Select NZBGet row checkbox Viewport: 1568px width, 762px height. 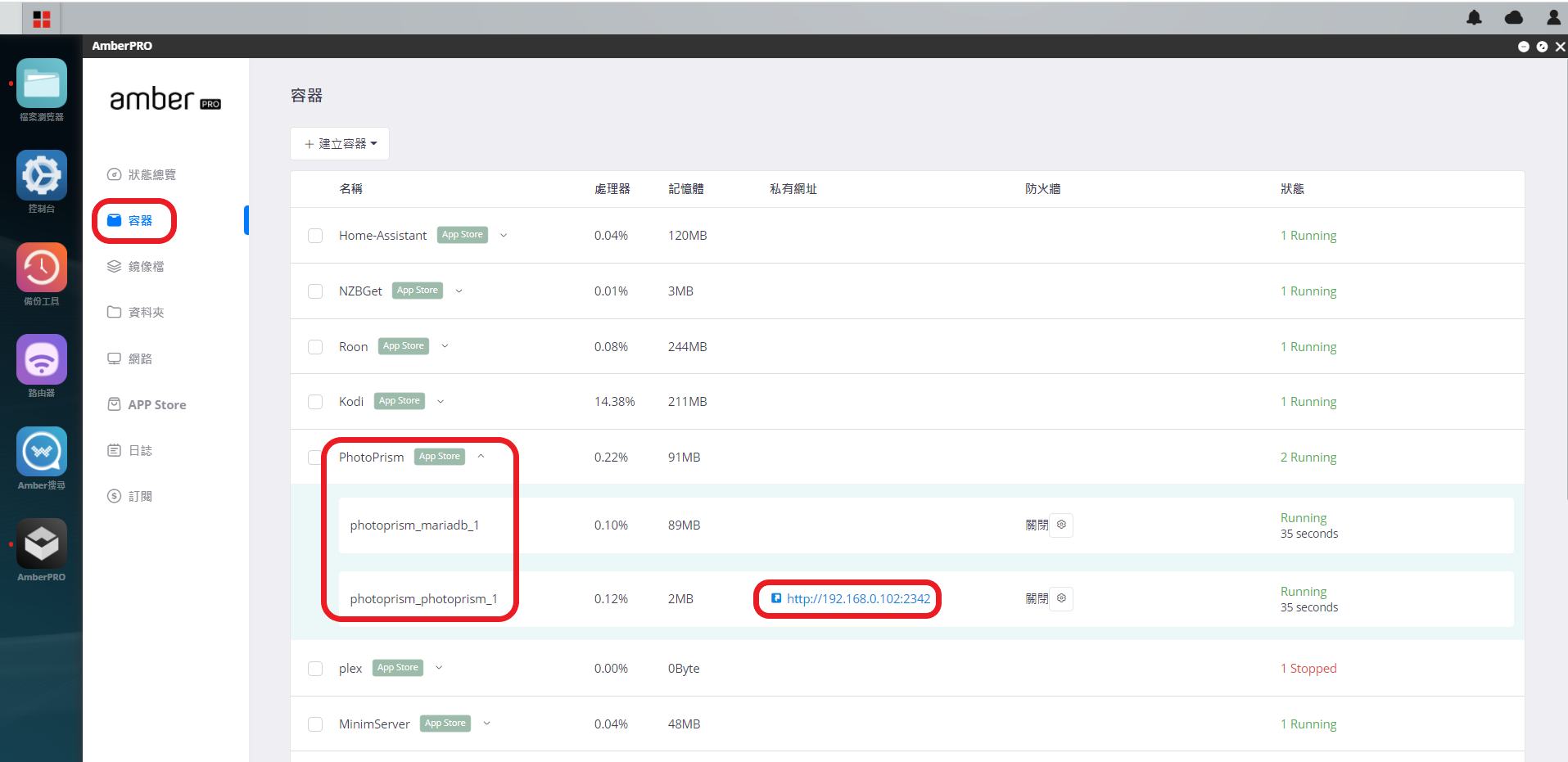click(315, 291)
